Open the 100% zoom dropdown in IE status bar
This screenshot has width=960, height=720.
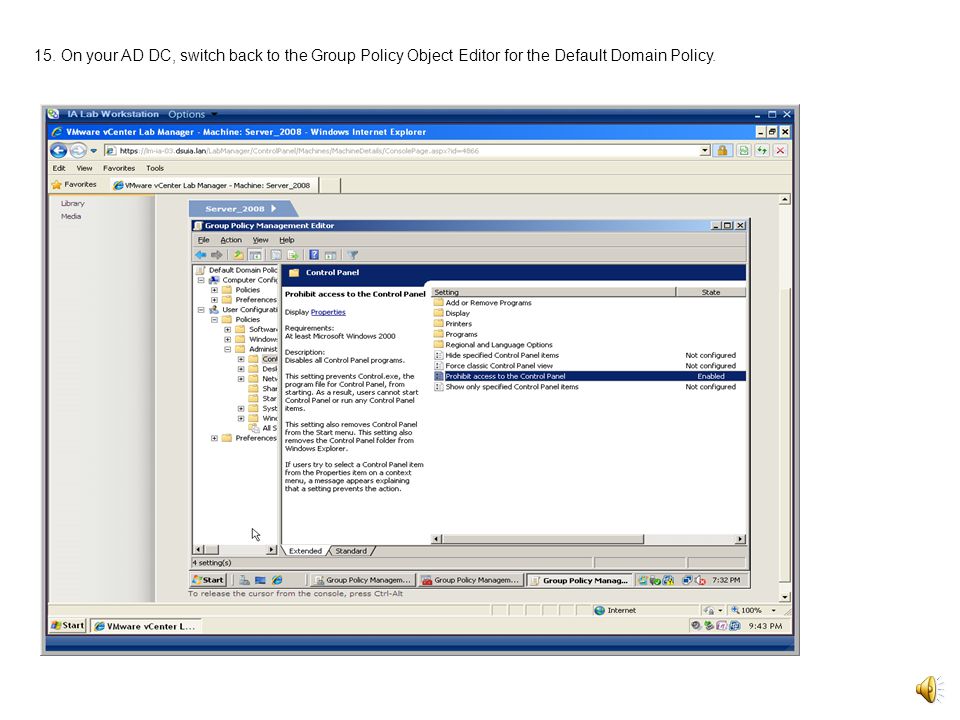pos(774,610)
